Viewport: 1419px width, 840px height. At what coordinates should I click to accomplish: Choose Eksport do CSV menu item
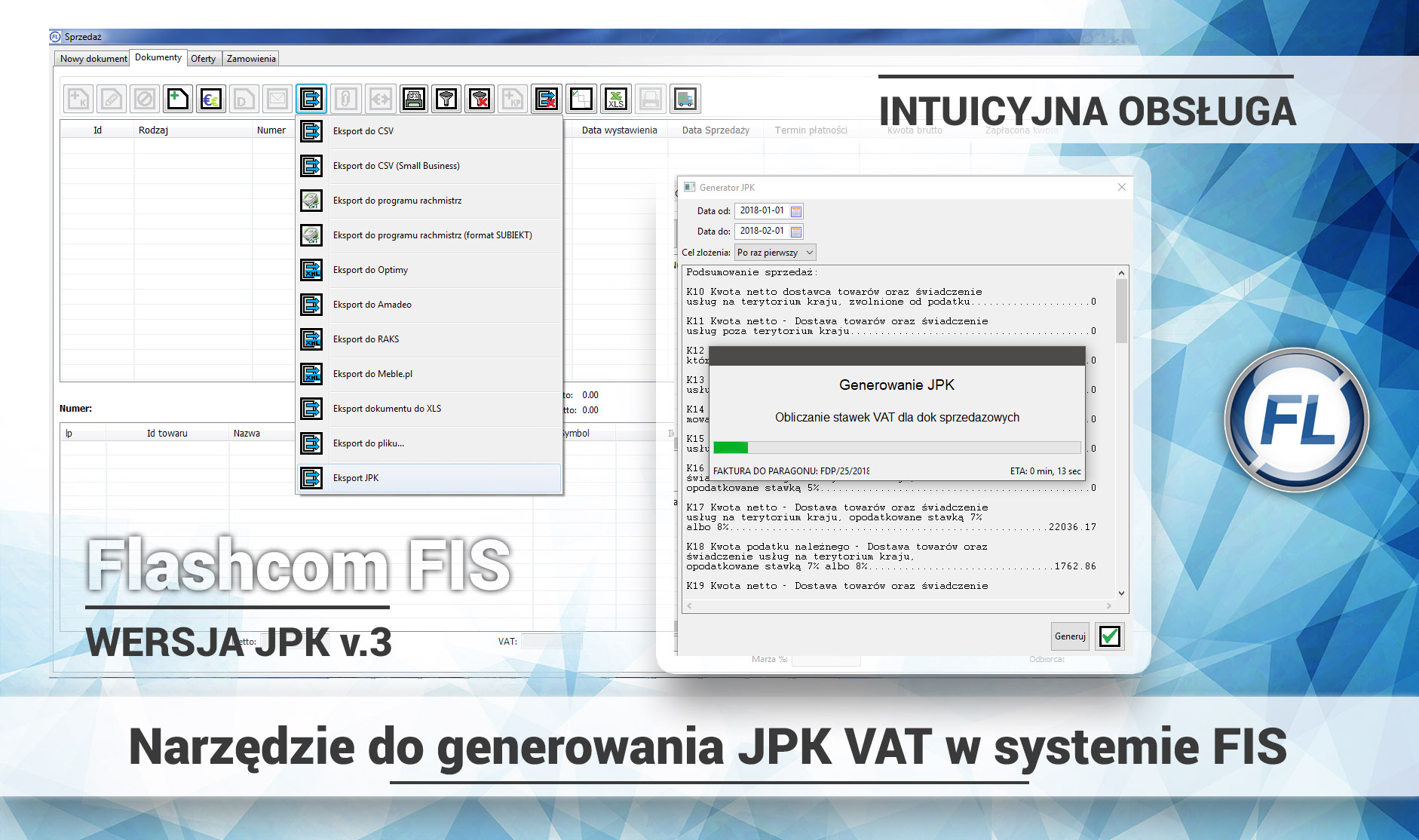tap(429, 131)
